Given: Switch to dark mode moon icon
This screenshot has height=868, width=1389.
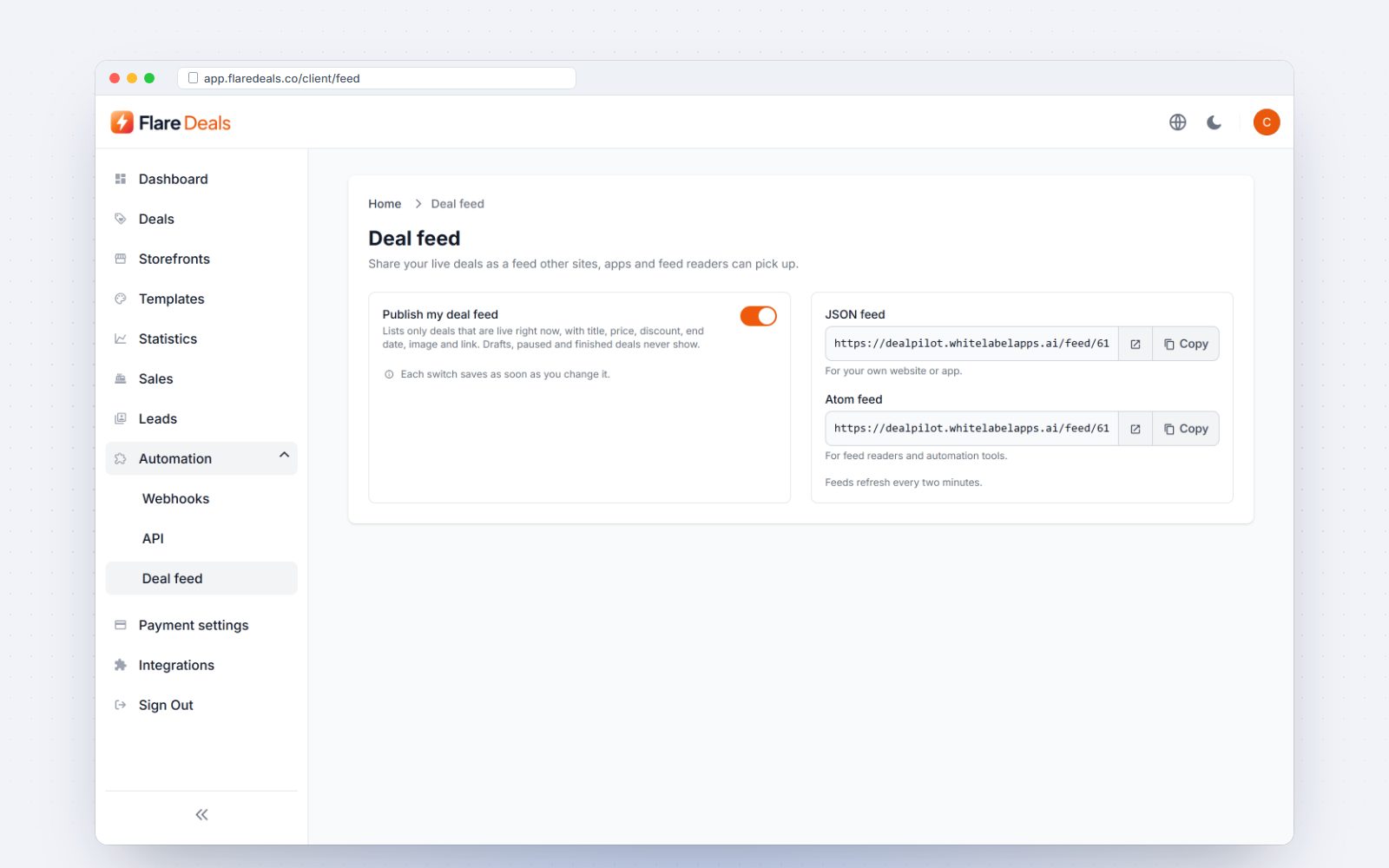Looking at the screenshot, I should tap(1214, 122).
